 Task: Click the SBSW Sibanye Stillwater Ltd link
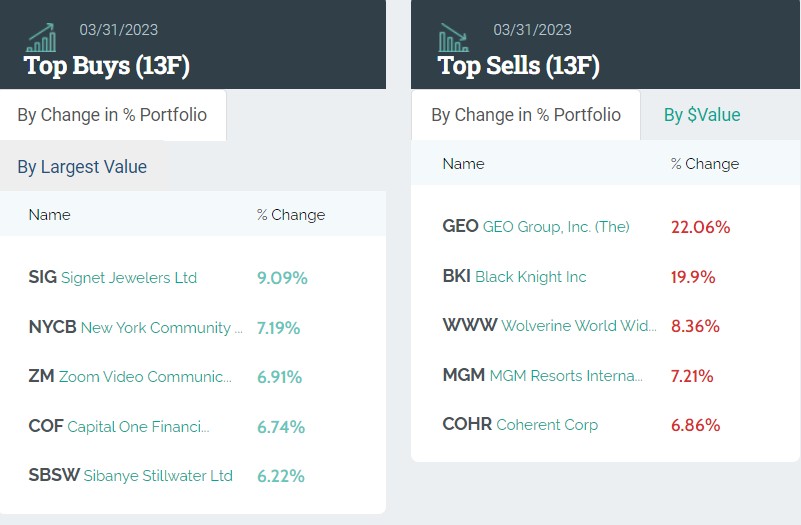point(130,476)
